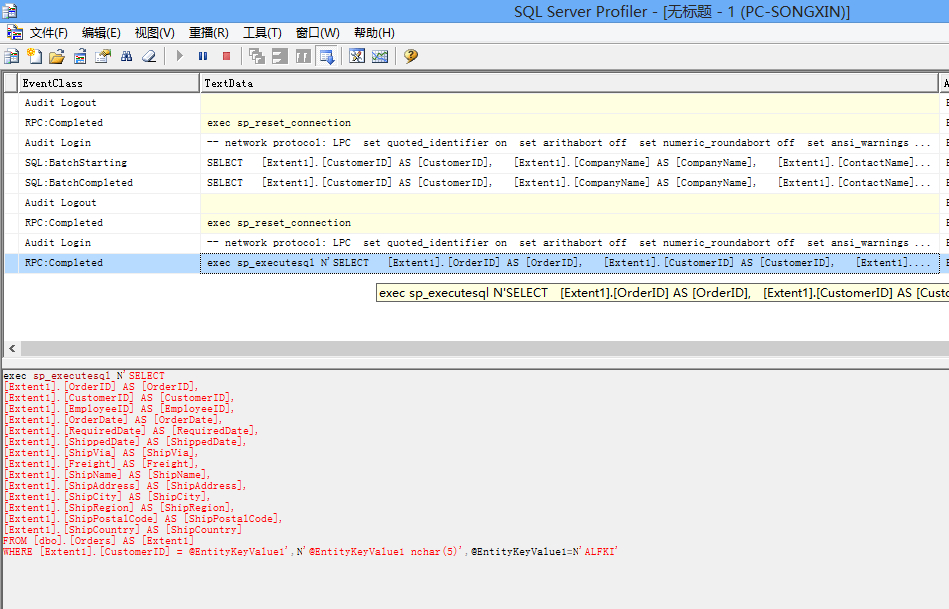Screen dimensions: 949x609
Task: Click '[Extent1].[ShipCity] AS [ShipCity],' line
Action: coord(107,497)
